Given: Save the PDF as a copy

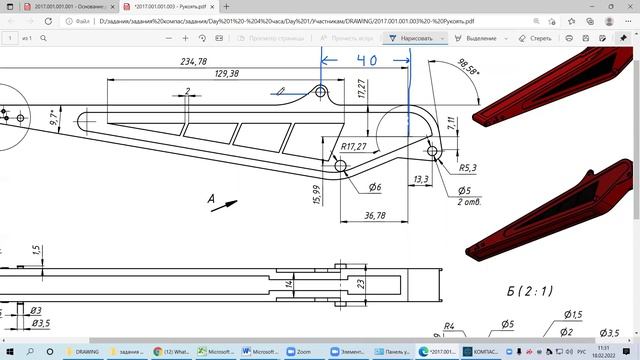Looking at the screenshot, I should coord(602,38).
